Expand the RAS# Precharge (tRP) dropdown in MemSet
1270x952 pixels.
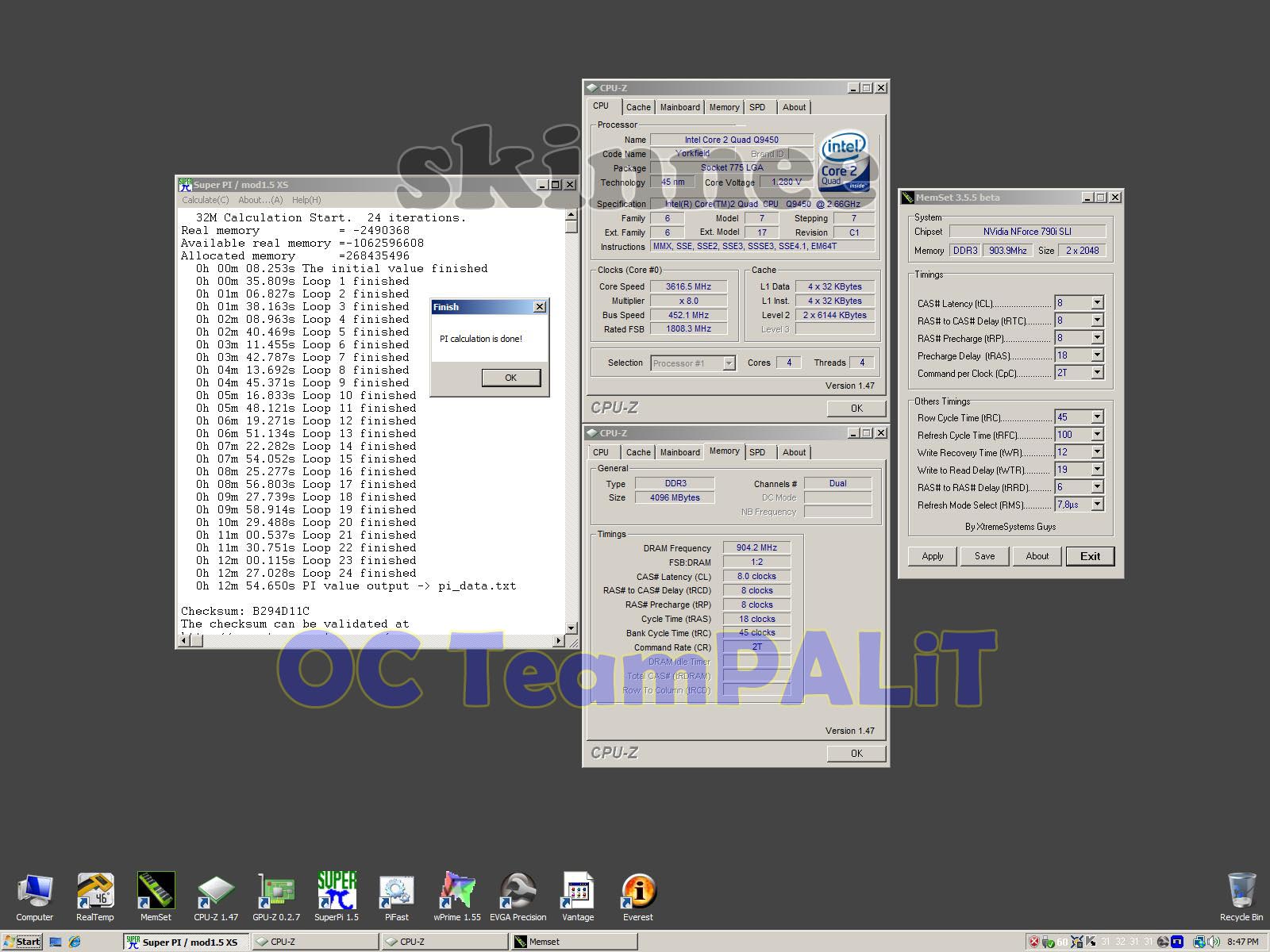point(1097,338)
